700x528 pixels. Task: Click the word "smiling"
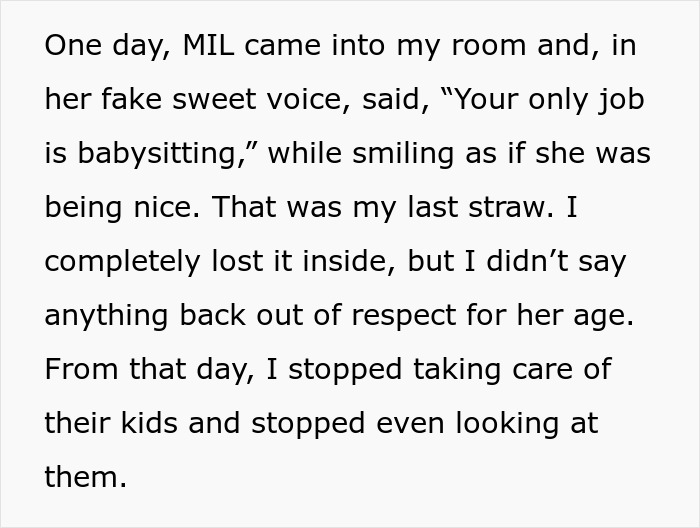pyautogui.click(x=391, y=155)
